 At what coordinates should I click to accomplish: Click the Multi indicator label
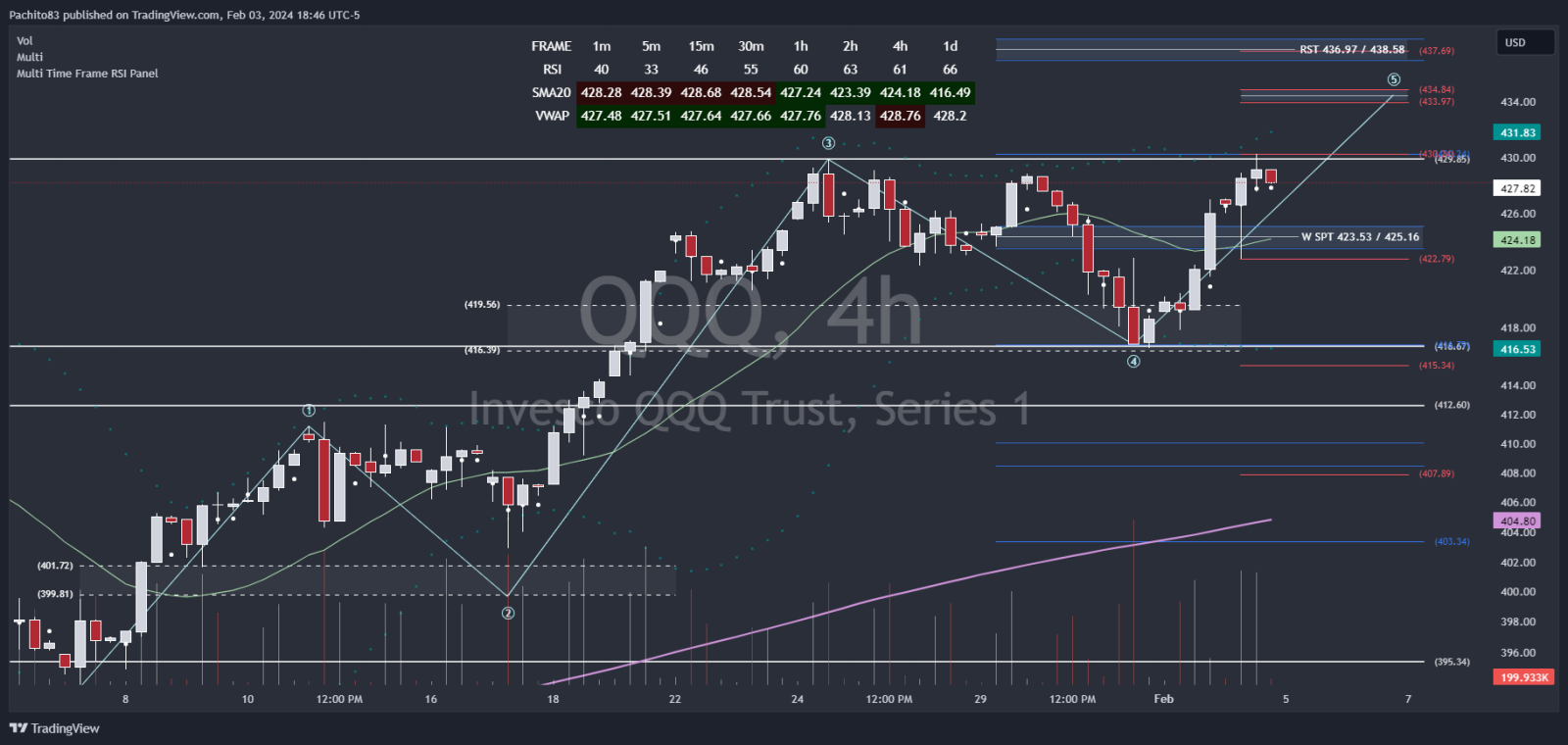coord(29,57)
